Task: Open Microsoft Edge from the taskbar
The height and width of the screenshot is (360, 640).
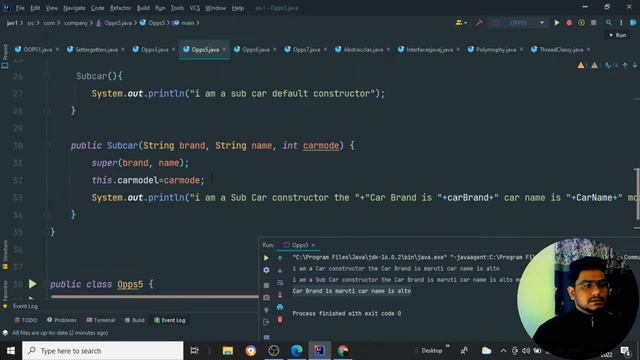Action: tap(297, 351)
